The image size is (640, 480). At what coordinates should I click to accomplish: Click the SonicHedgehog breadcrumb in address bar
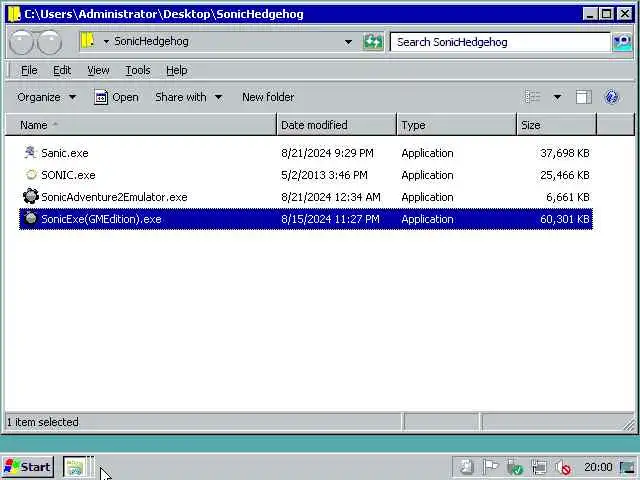[151, 42]
